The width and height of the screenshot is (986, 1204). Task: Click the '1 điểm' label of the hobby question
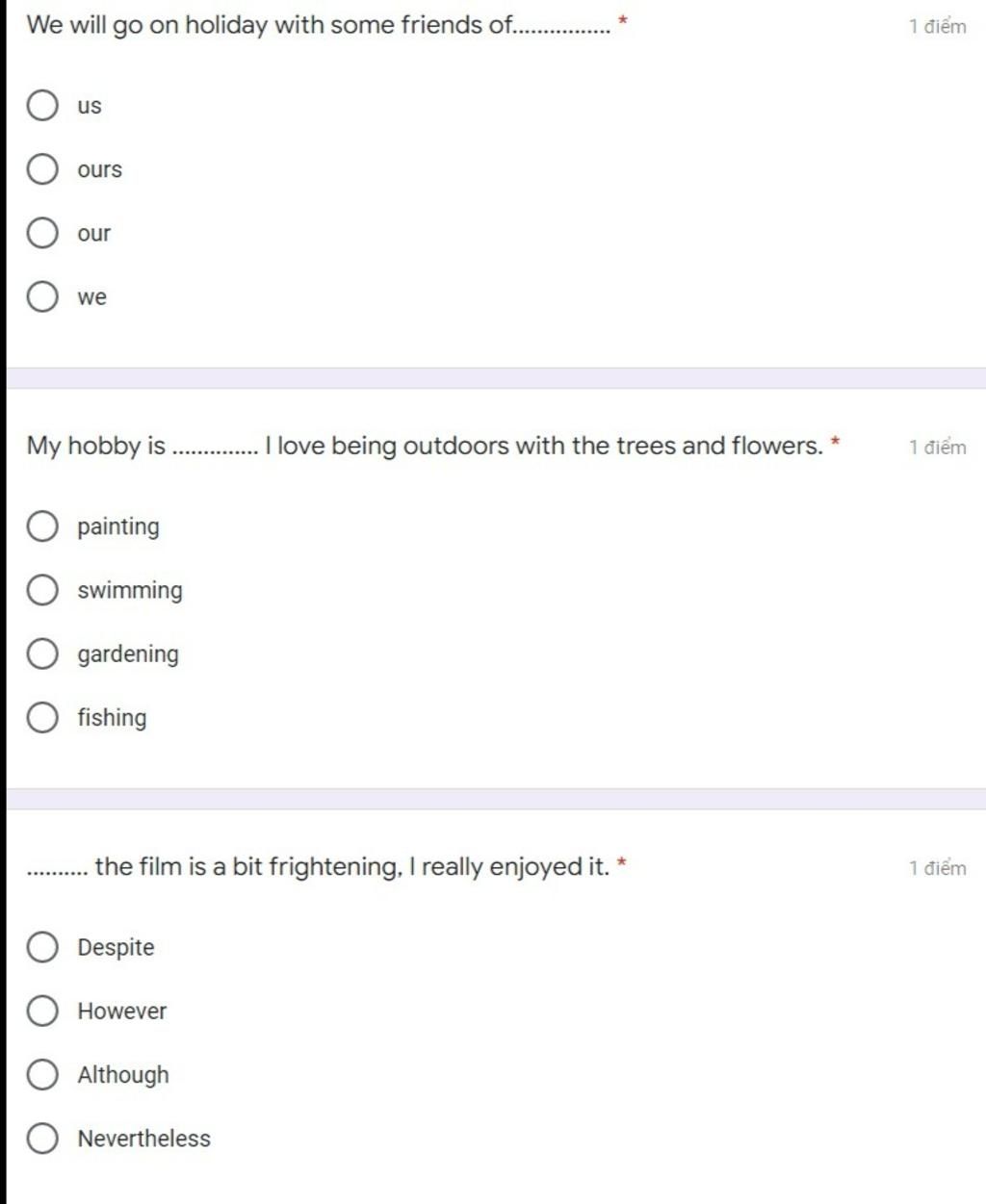tap(937, 447)
